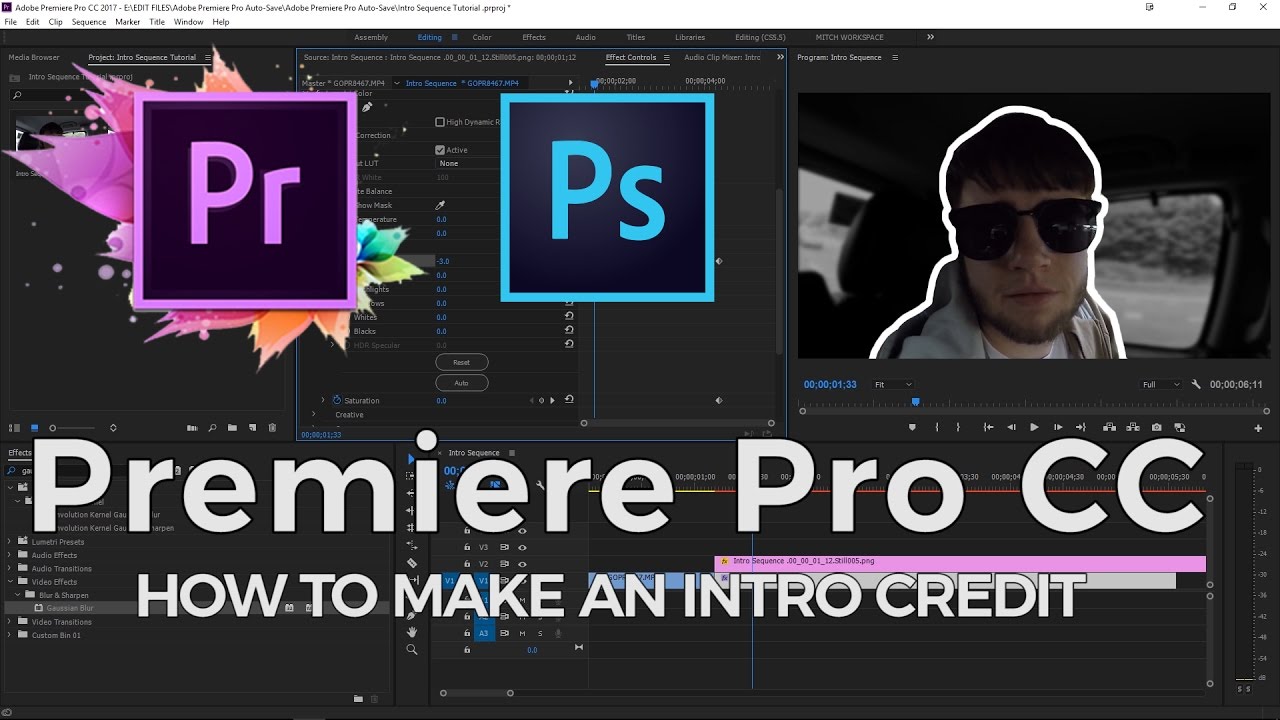This screenshot has height=720, width=1280.
Task: Enable the High Dynamic Range checkbox
Action: (440, 122)
